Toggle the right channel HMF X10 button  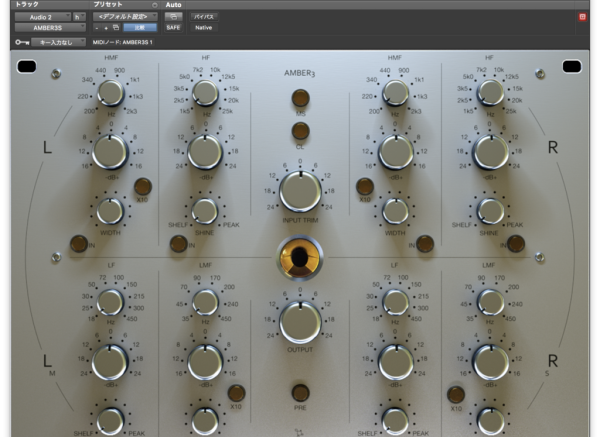coord(365,186)
